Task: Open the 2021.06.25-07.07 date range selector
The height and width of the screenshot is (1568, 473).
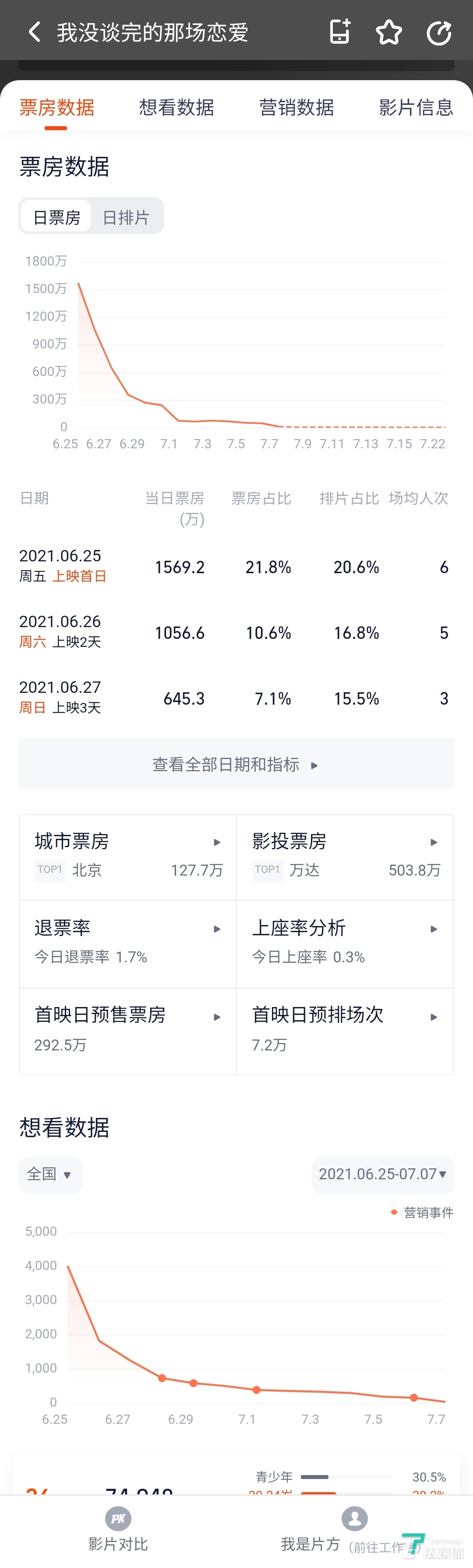Action: click(382, 1174)
